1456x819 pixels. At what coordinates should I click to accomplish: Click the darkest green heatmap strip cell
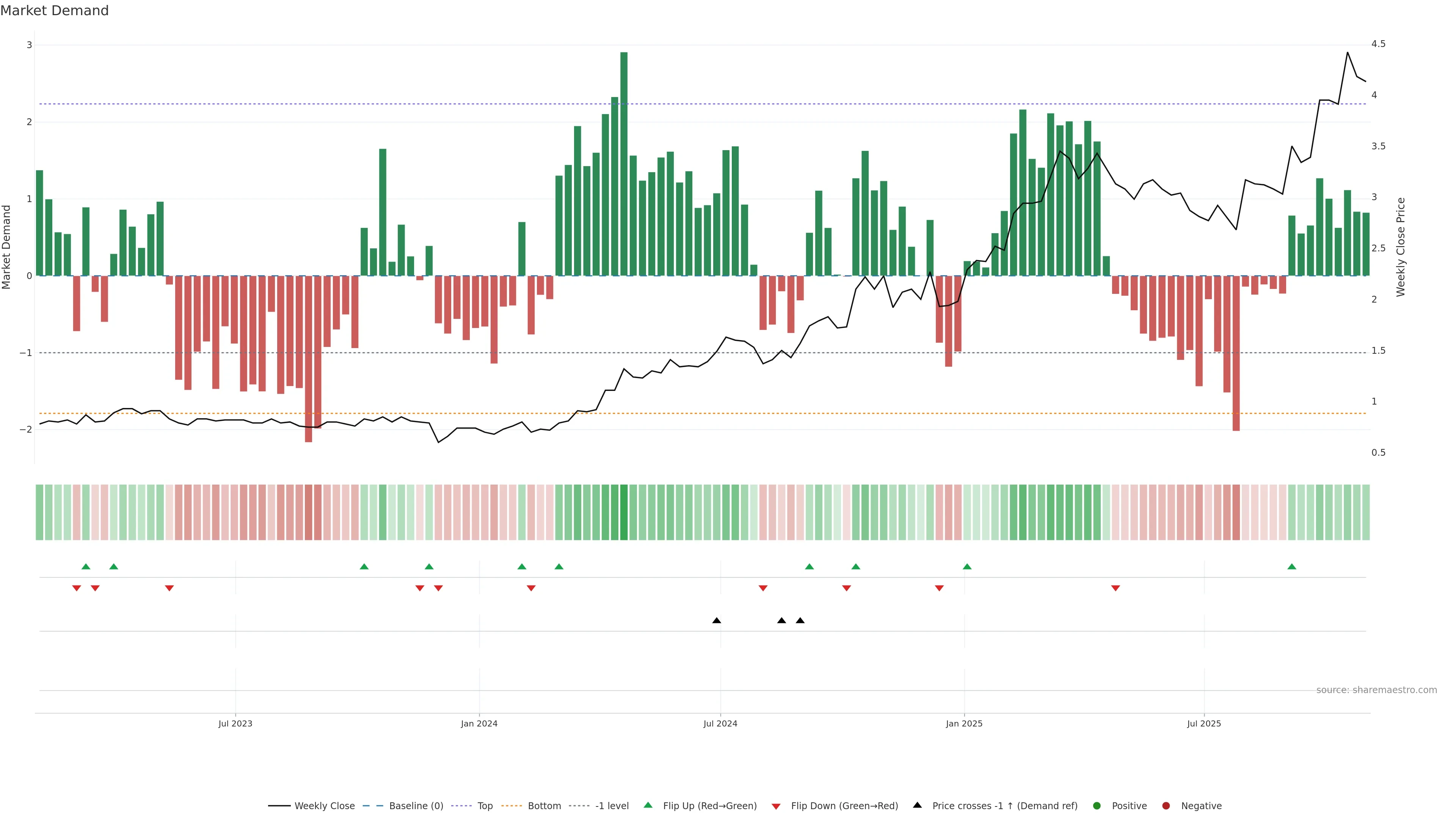[623, 512]
